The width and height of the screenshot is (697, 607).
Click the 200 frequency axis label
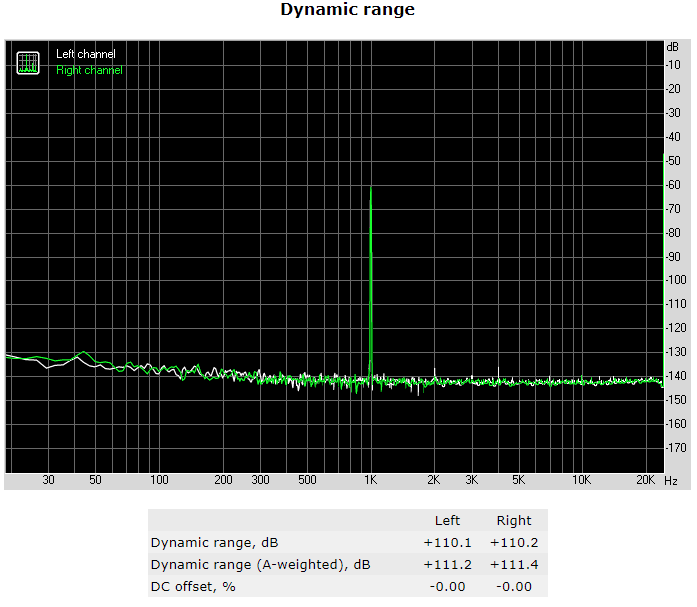click(x=223, y=480)
